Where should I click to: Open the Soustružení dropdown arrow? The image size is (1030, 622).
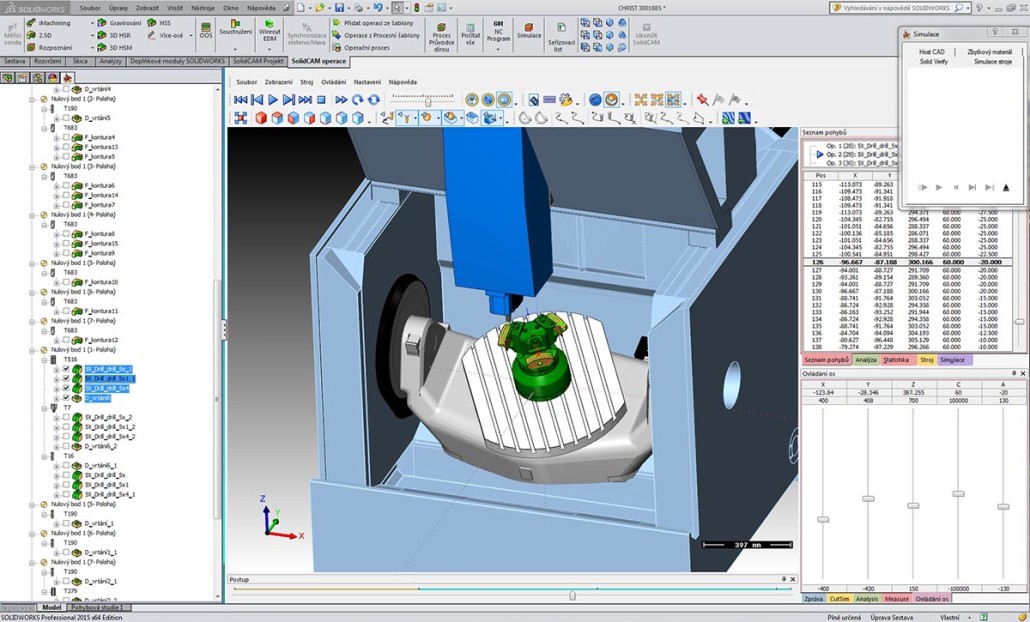(x=235, y=49)
